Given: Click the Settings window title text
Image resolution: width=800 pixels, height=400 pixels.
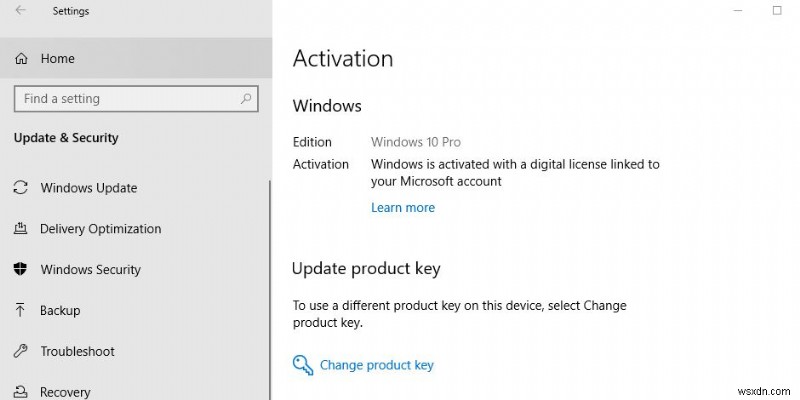Looking at the screenshot, I should point(71,11).
